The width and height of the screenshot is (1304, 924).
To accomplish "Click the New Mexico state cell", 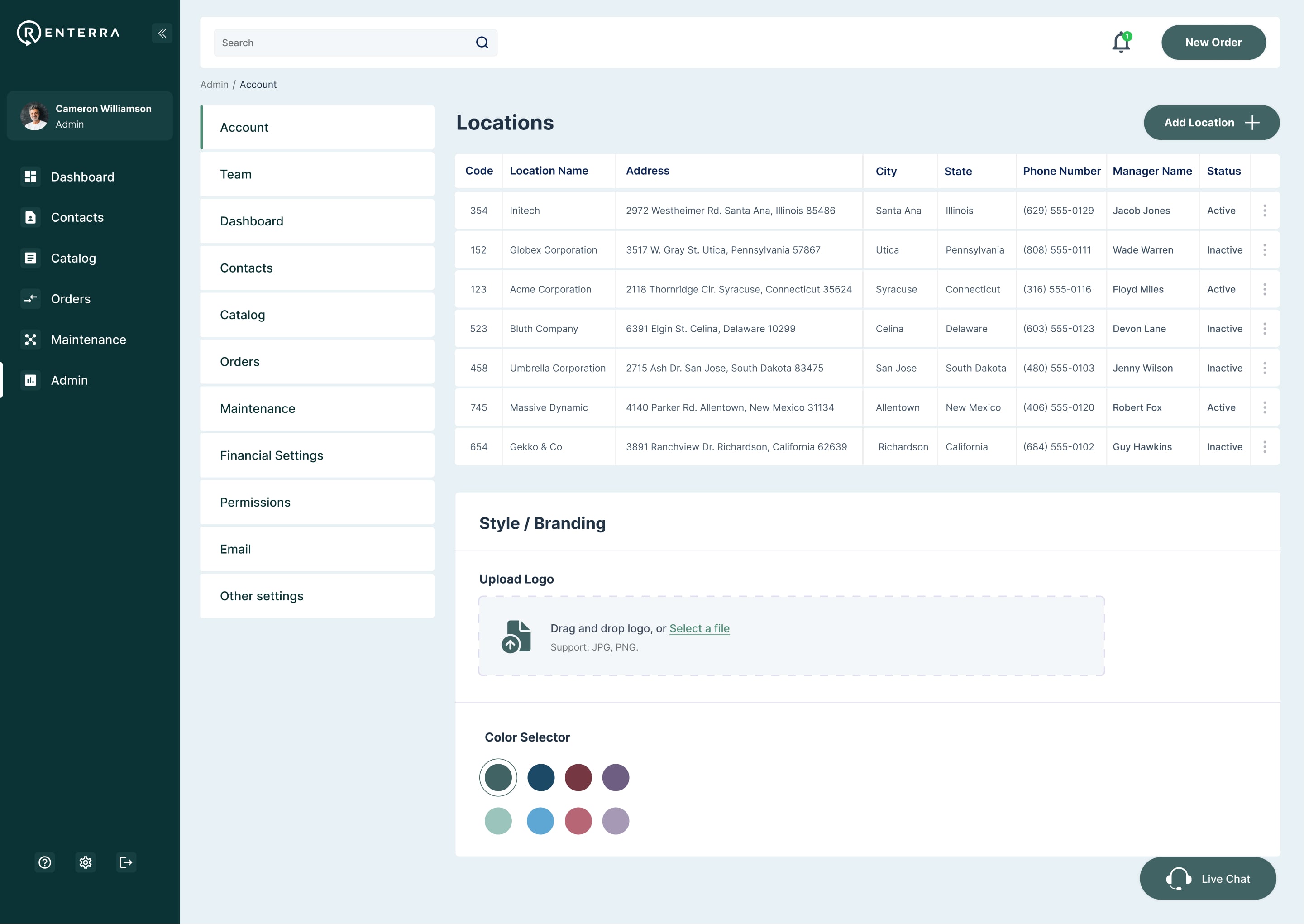I will (x=973, y=407).
